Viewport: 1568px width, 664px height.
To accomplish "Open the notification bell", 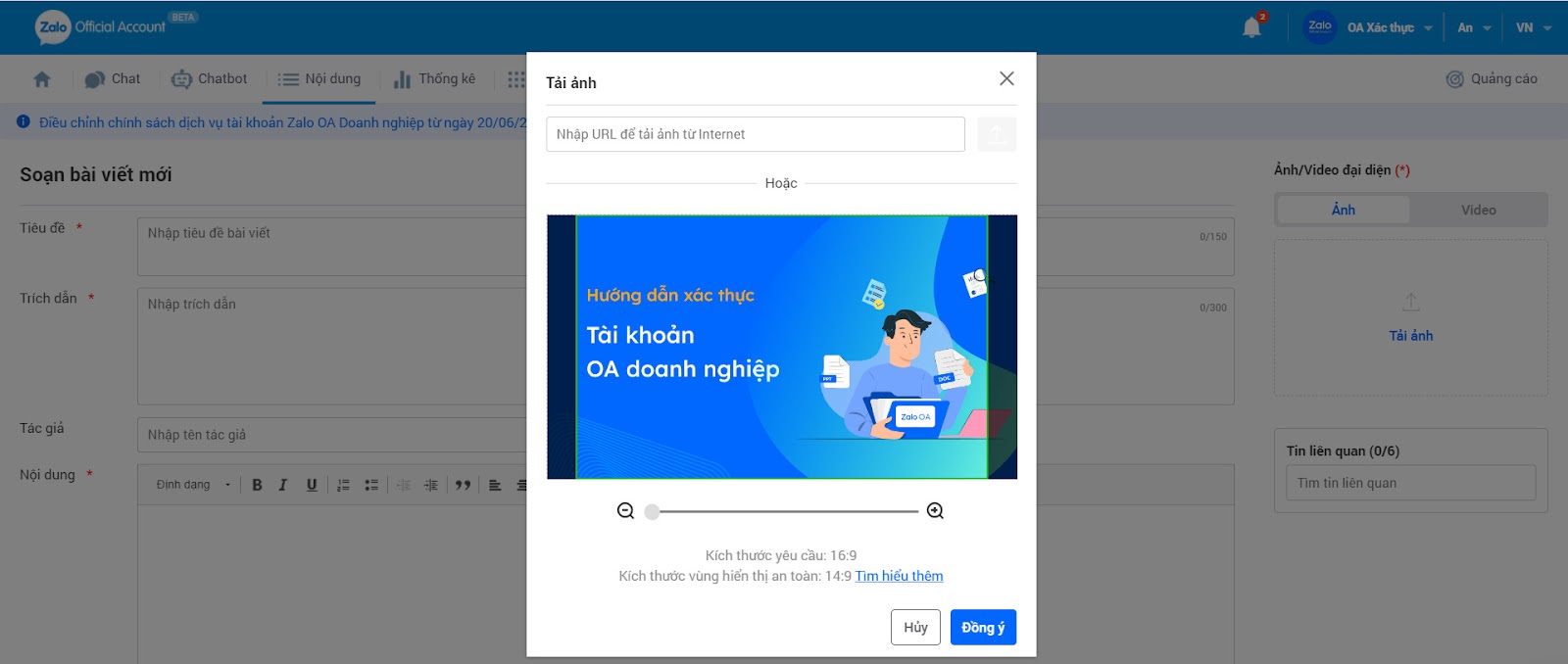I will click(x=1251, y=27).
